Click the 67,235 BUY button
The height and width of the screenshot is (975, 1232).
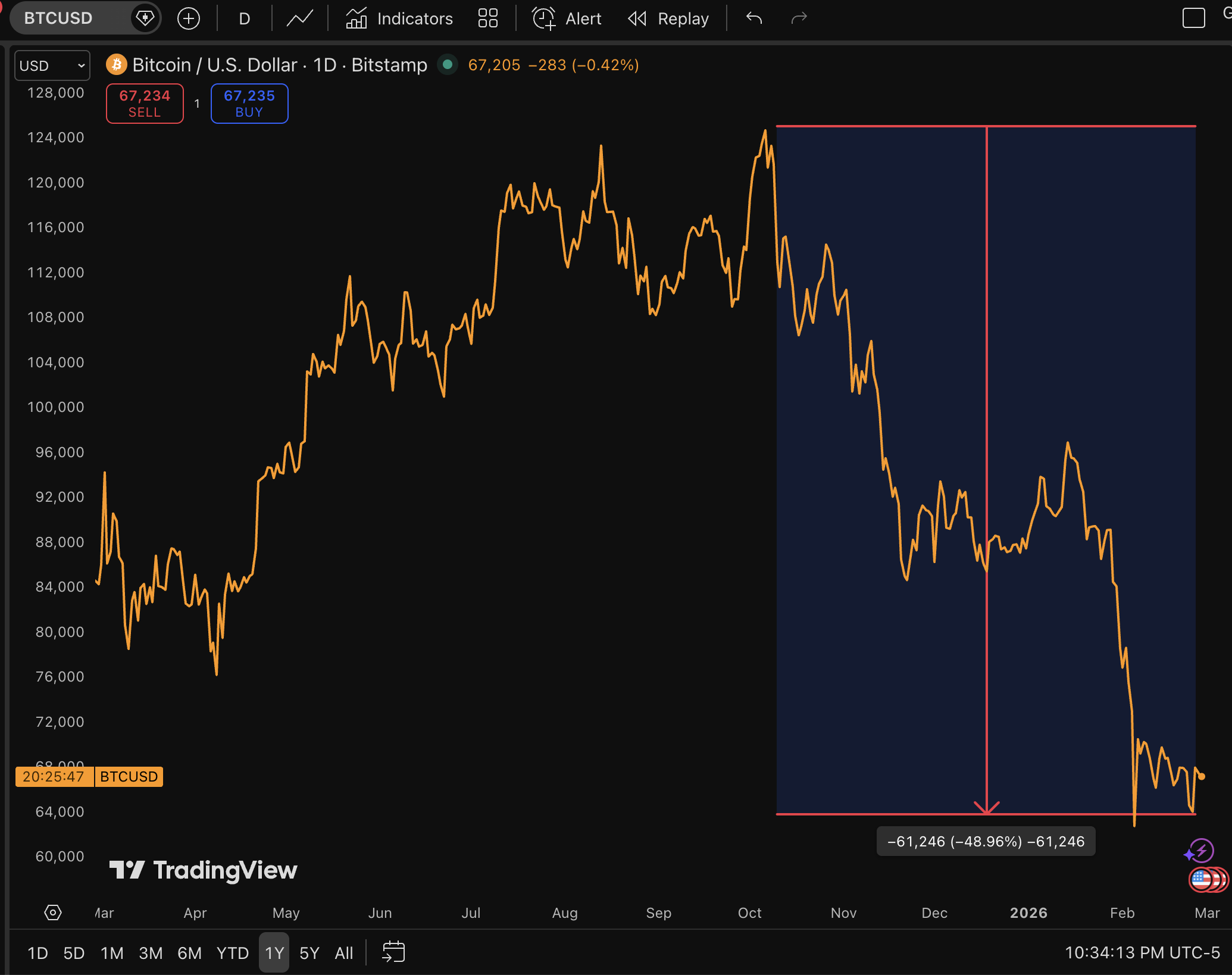(x=249, y=104)
